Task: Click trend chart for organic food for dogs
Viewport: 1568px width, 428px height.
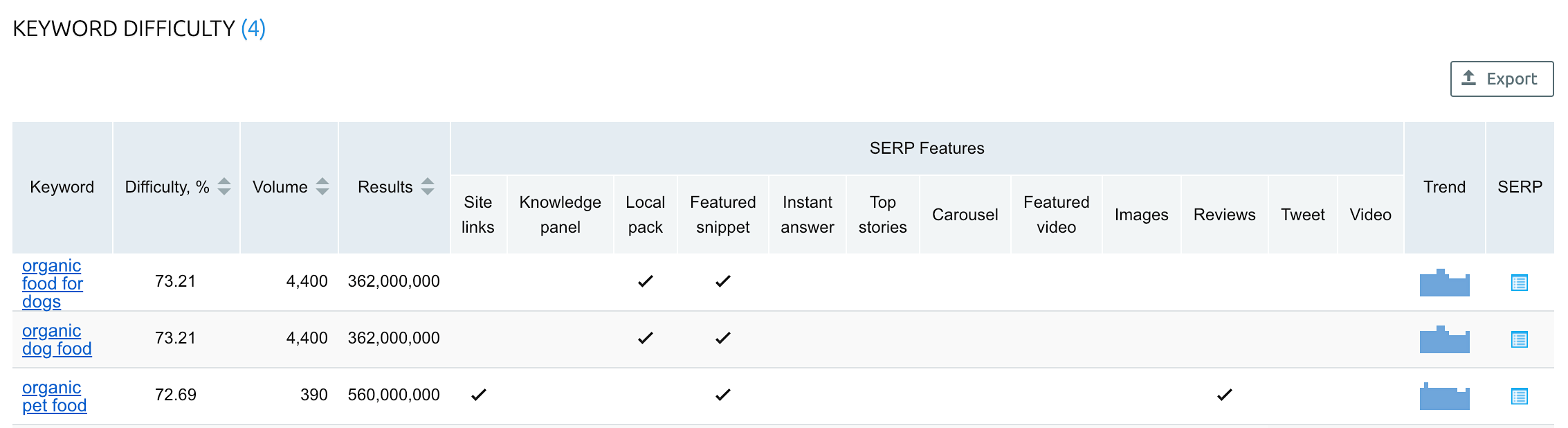Action: click(x=1444, y=283)
